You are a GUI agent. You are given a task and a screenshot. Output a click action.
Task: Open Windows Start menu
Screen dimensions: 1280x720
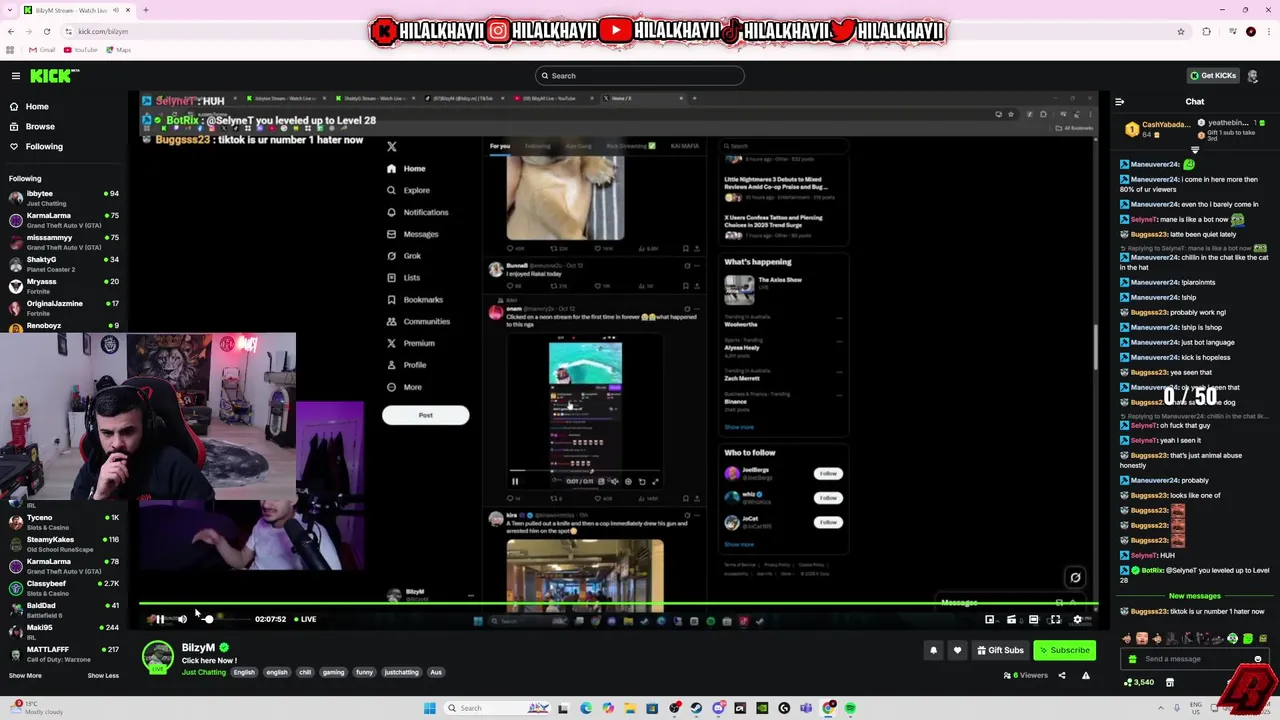(x=430, y=708)
